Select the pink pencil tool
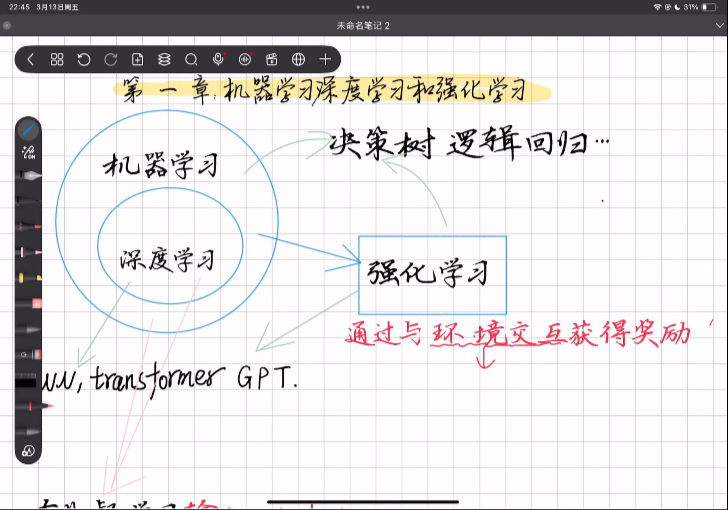This screenshot has width=728, height=510. [x=28, y=252]
